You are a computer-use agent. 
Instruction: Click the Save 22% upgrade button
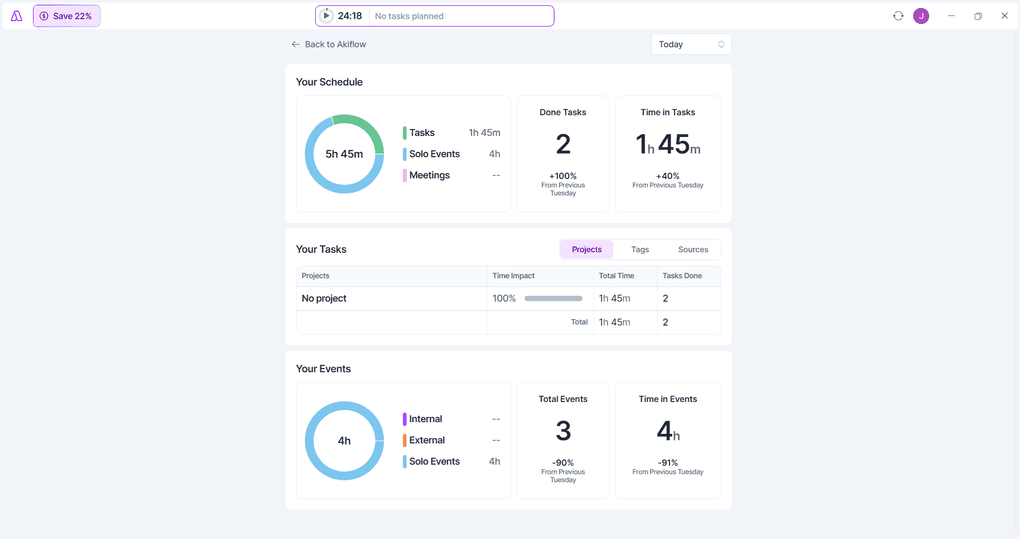[x=67, y=16]
